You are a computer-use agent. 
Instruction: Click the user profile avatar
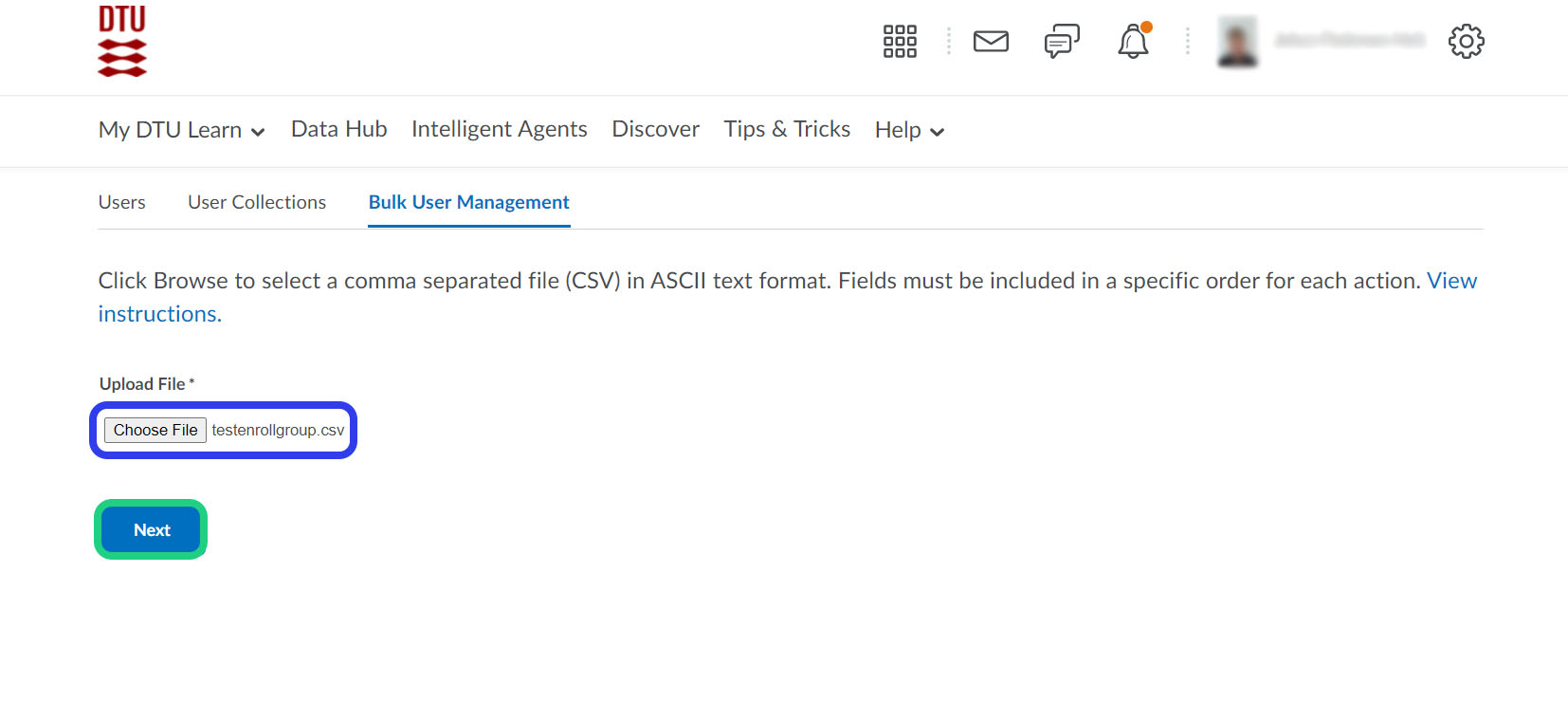click(x=1237, y=42)
